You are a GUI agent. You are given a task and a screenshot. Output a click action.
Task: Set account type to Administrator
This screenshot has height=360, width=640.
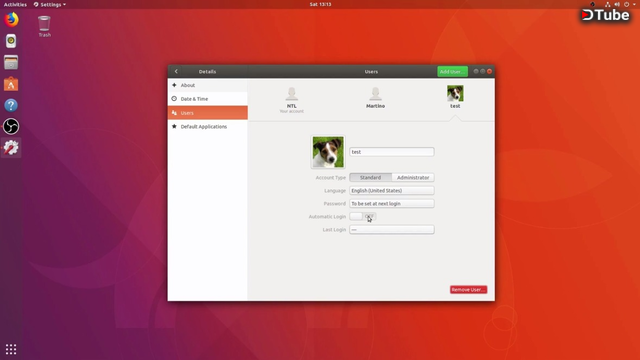413,178
